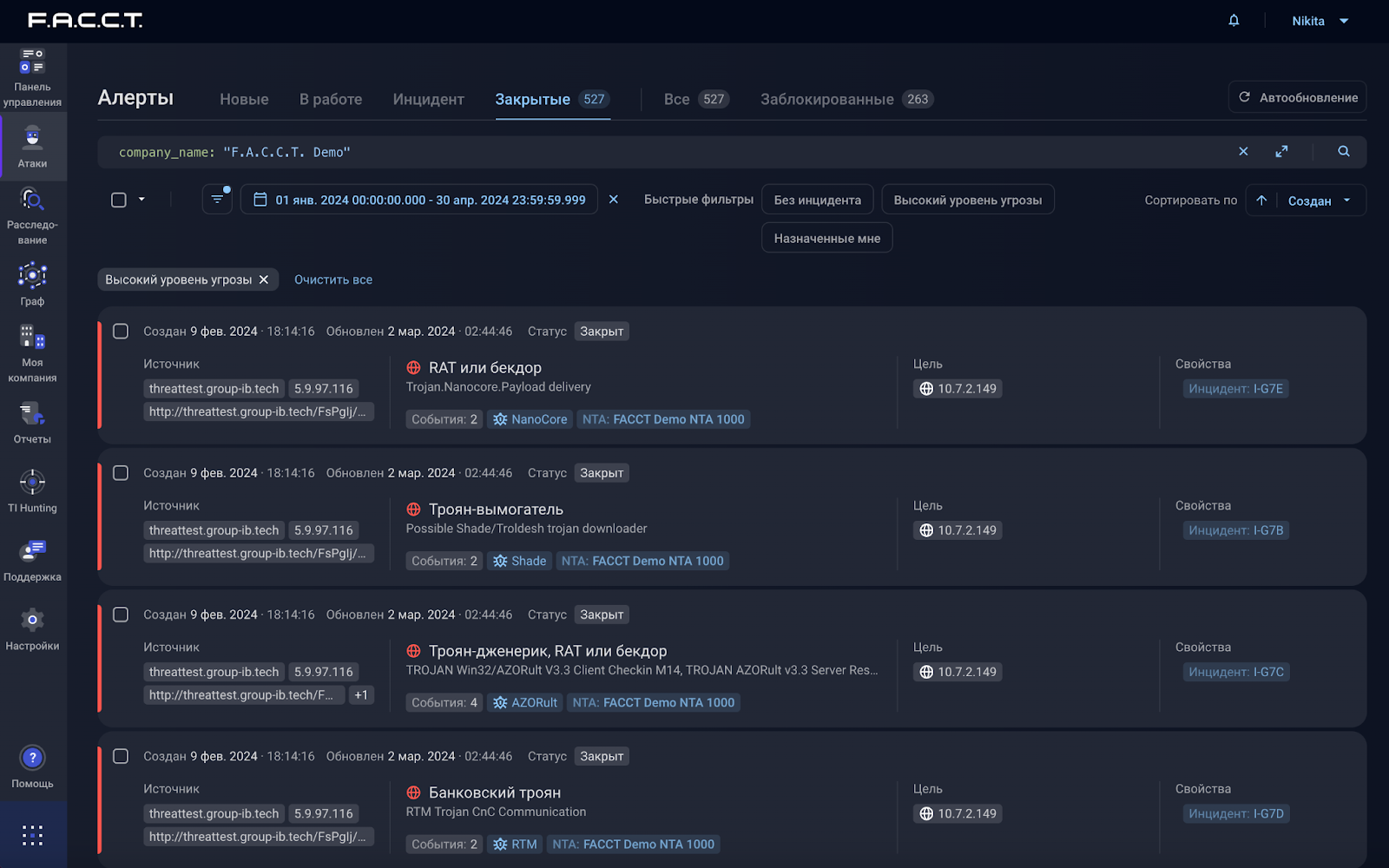This screenshot has height=868, width=1389.
Task: Open incident I-G7E link
Action: (x=1236, y=389)
